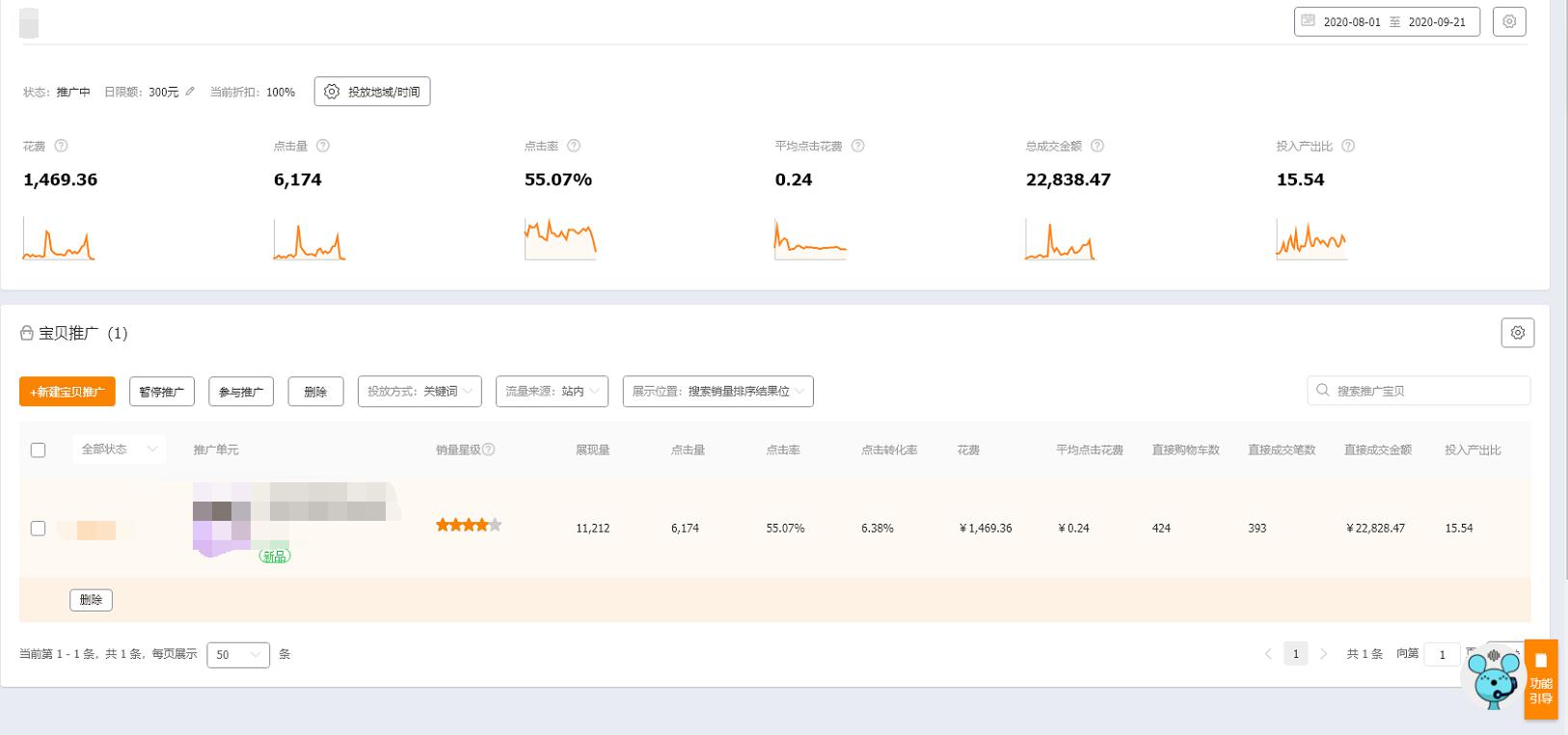Expand the 展示位置 dropdown
Screen dimensions: 1568x735
coord(717,392)
